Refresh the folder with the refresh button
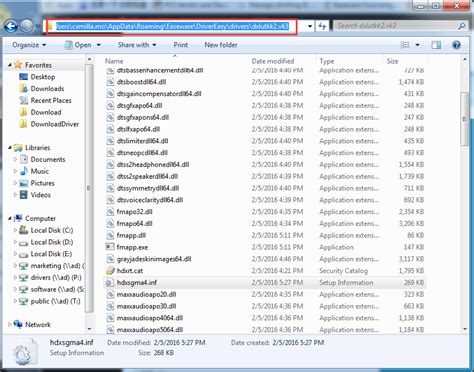Screen dimensions: 474x372 coord(322,26)
